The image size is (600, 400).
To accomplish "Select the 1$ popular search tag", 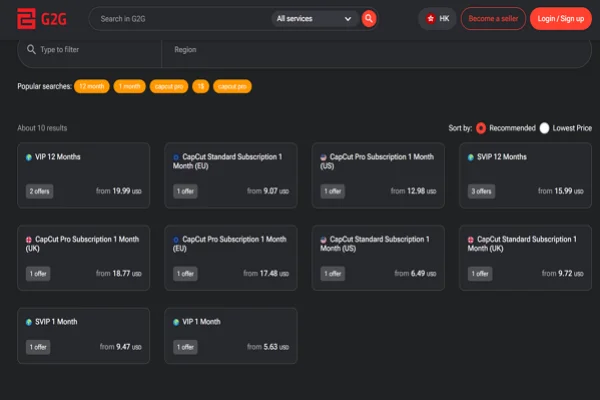I will coord(201,86).
